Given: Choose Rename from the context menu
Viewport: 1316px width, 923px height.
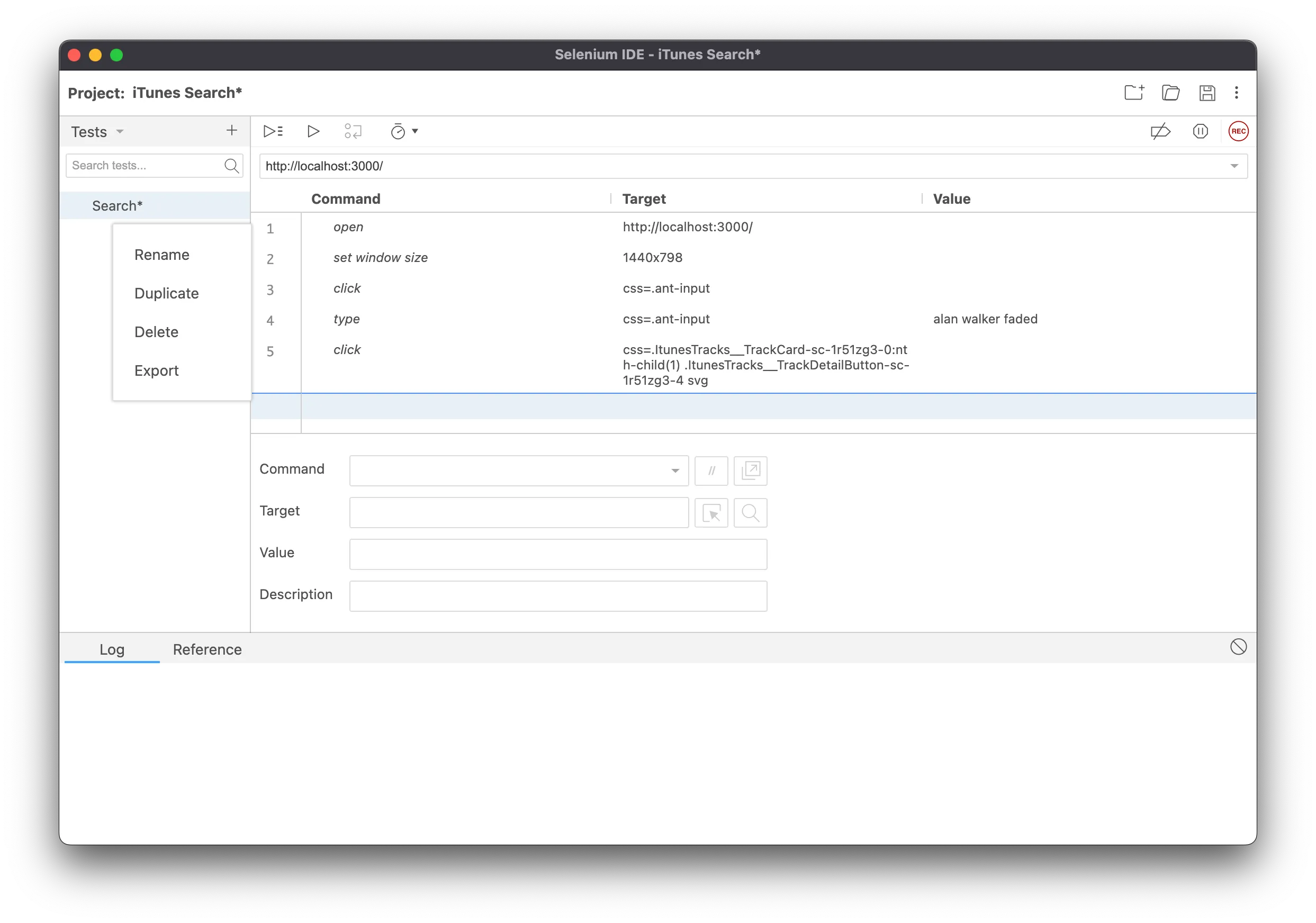Looking at the screenshot, I should 161,255.
